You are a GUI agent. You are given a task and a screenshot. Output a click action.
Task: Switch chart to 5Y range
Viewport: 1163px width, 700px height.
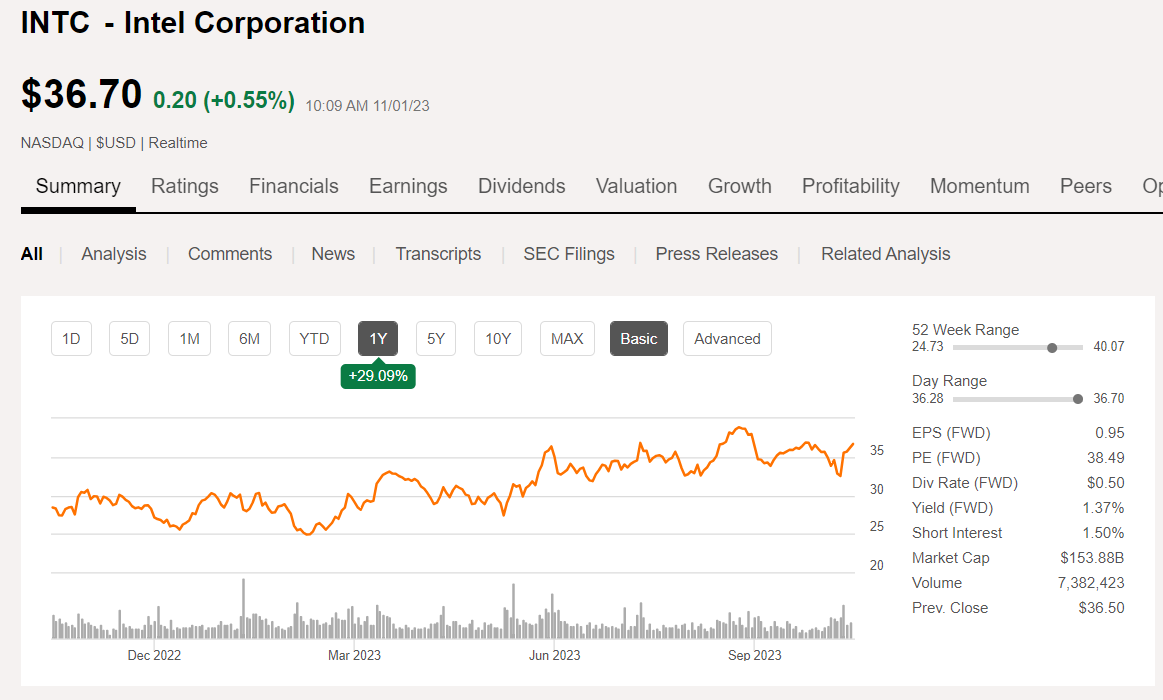[436, 339]
